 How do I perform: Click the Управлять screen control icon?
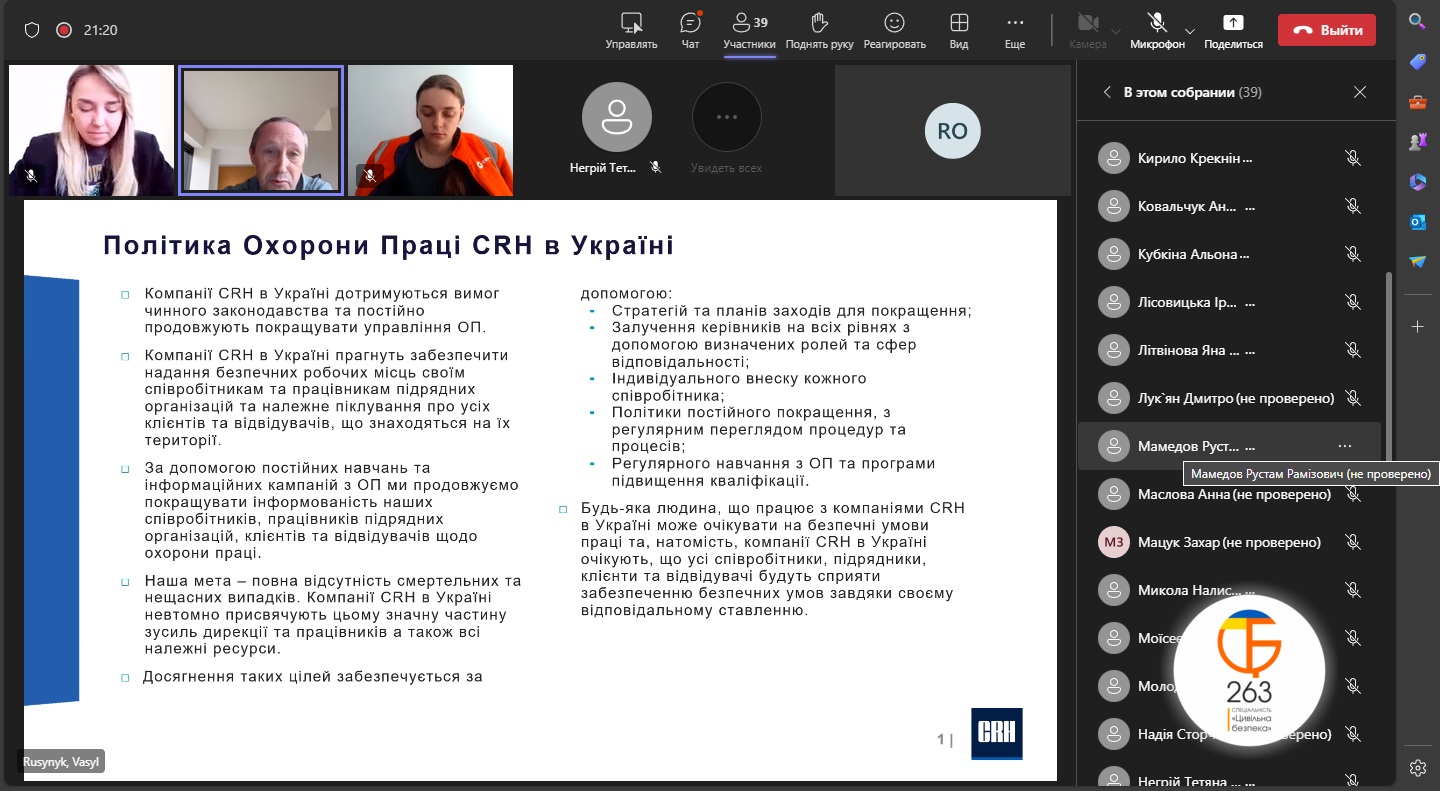coord(631,30)
